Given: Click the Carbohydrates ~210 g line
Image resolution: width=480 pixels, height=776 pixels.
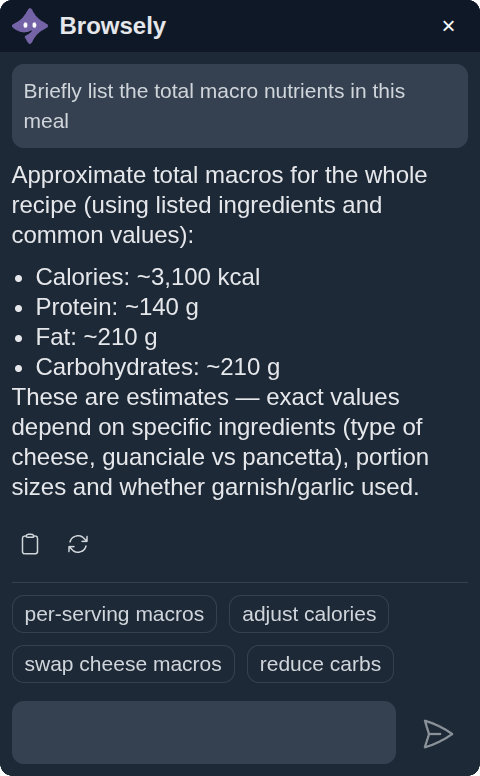Looking at the screenshot, I should point(157,367).
